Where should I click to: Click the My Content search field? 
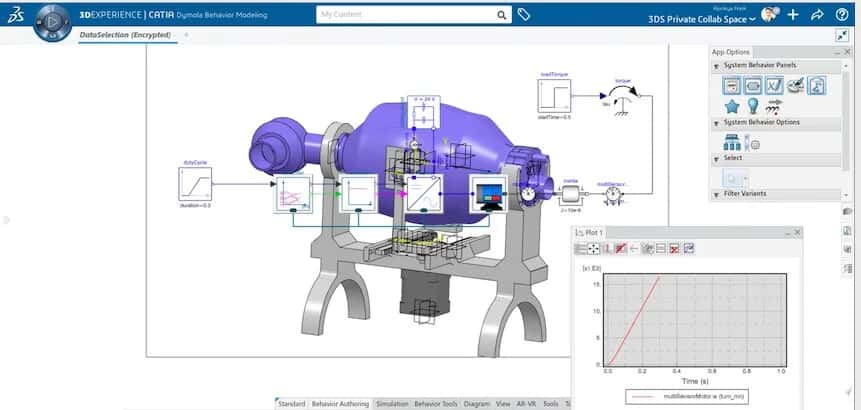click(406, 15)
